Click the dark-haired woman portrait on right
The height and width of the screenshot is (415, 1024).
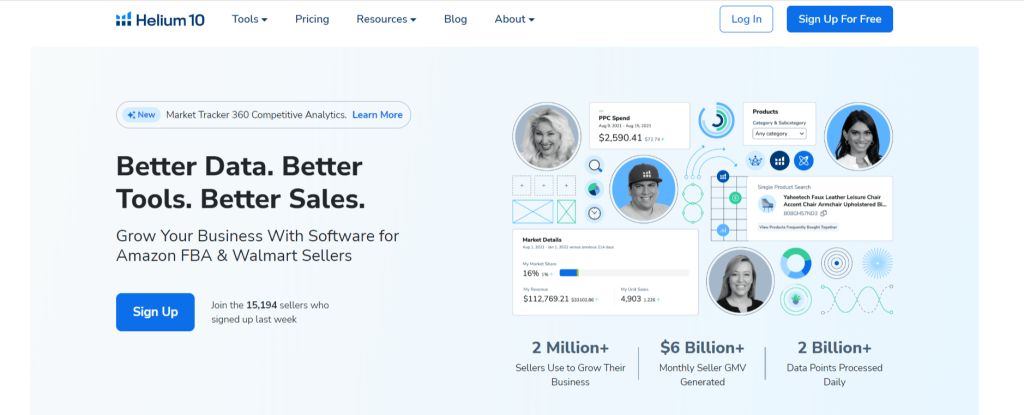858,136
